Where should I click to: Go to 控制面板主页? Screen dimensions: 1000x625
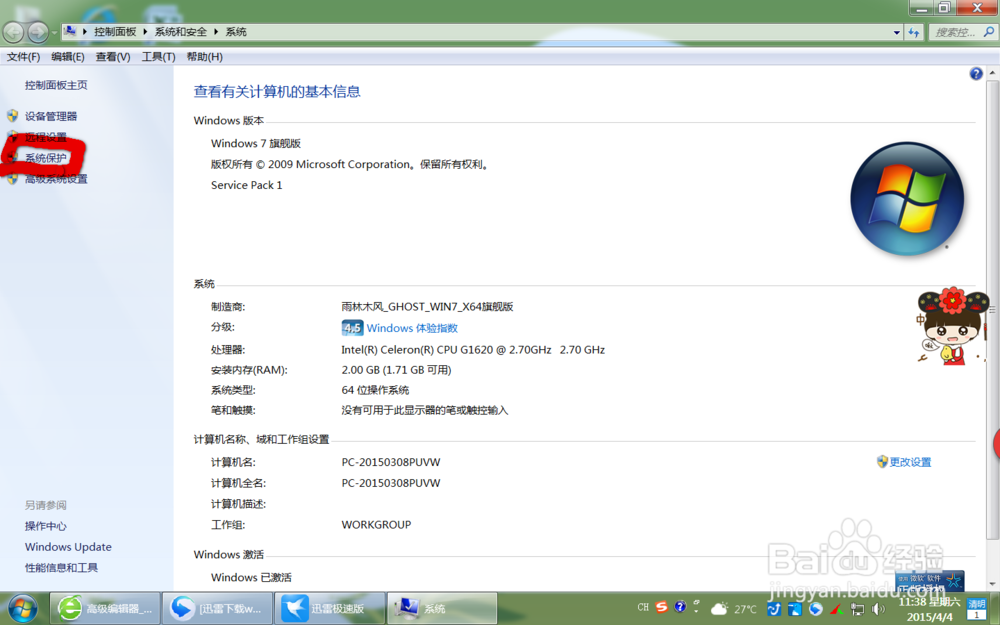pyautogui.click(x=56, y=85)
